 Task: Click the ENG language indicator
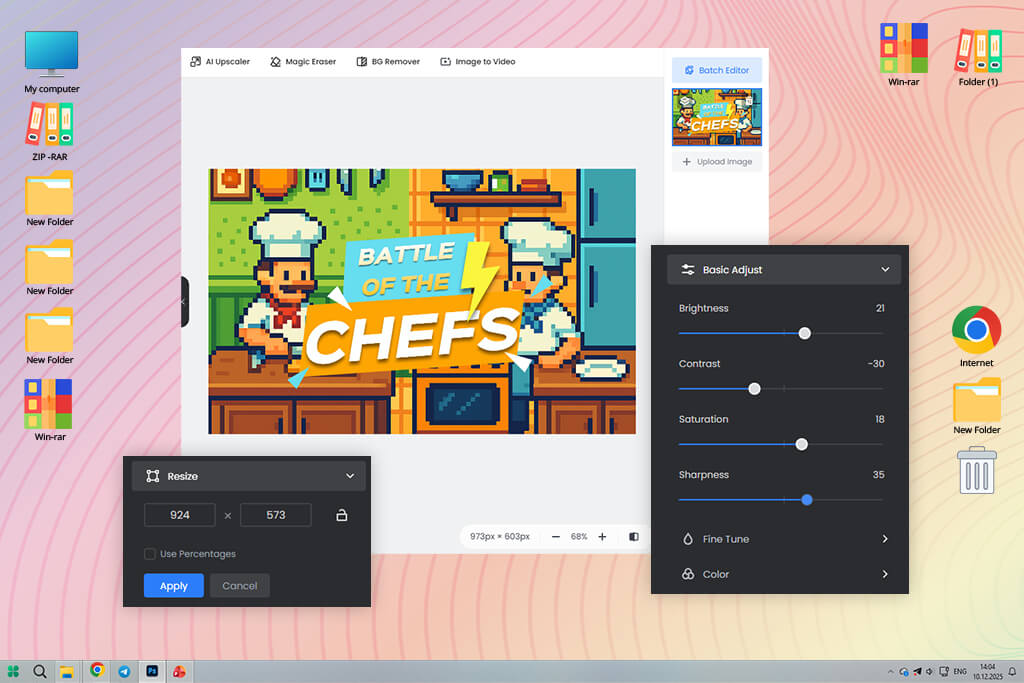[x=960, y=671]
